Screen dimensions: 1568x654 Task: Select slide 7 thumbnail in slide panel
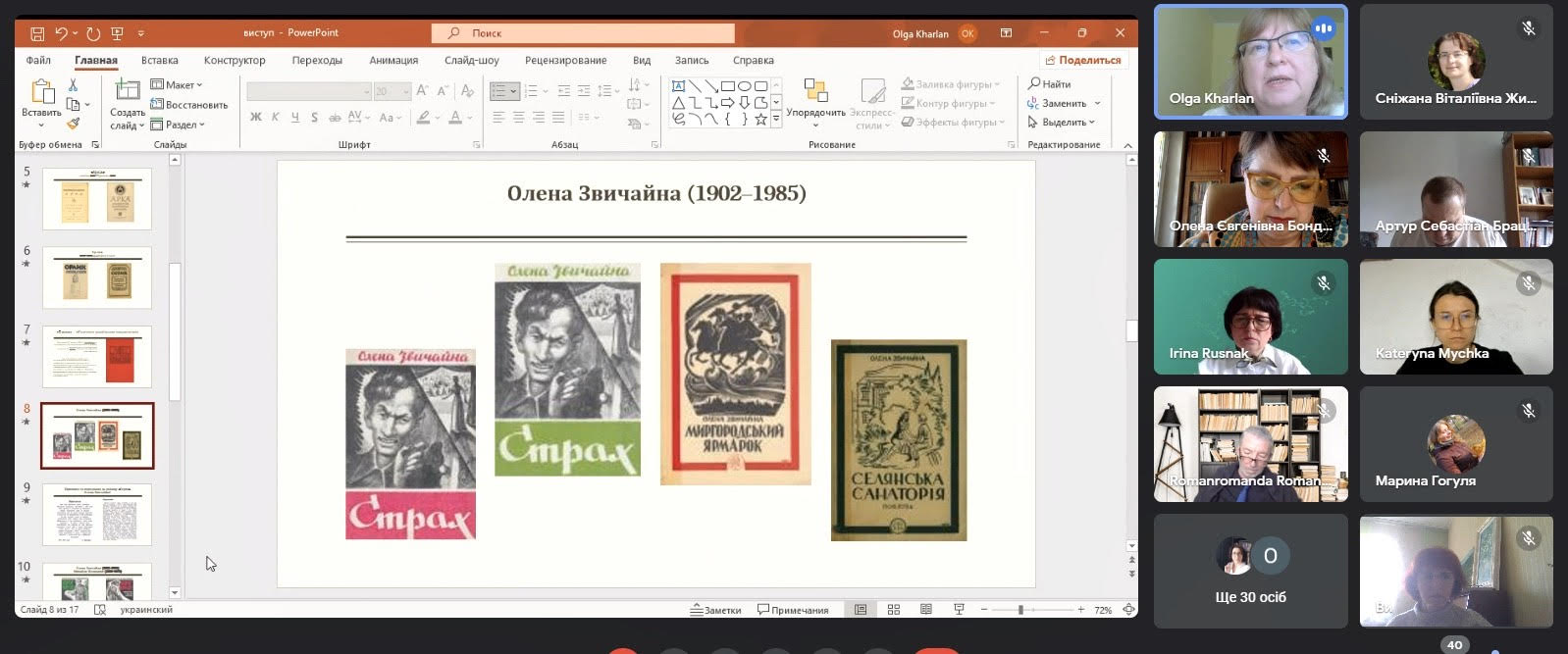click(x=97, y=357)
